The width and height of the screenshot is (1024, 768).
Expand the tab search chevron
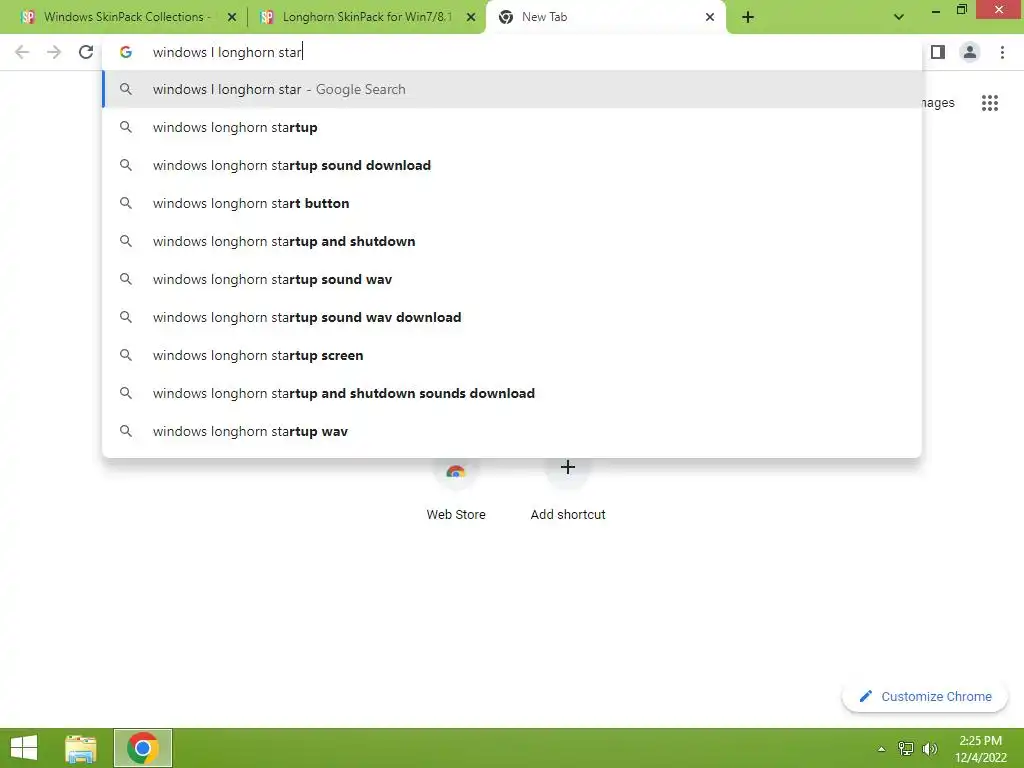(899, 17)
